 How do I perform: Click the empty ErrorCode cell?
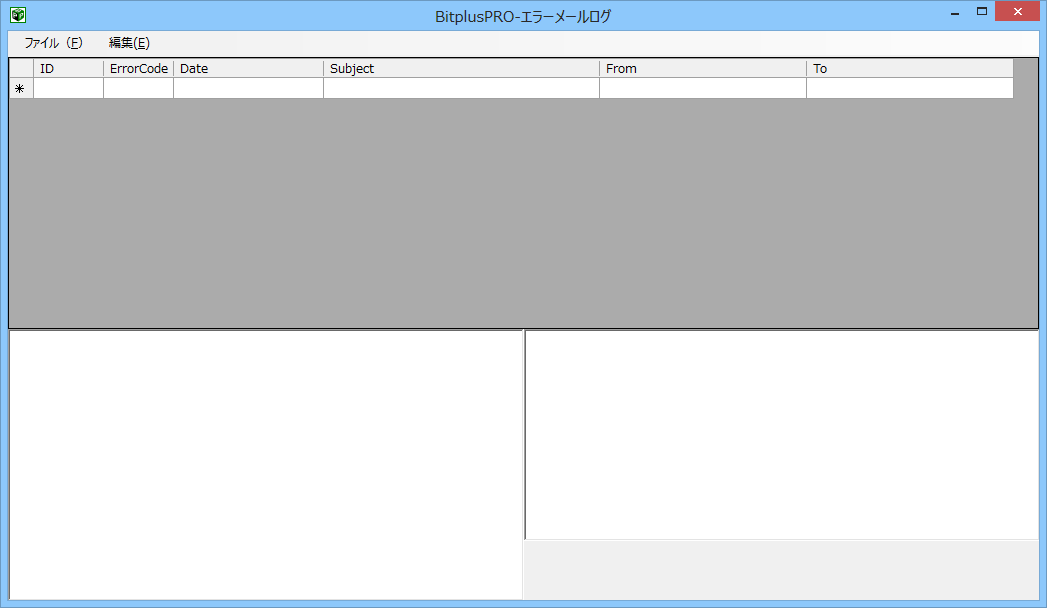[x=138, y=89]
